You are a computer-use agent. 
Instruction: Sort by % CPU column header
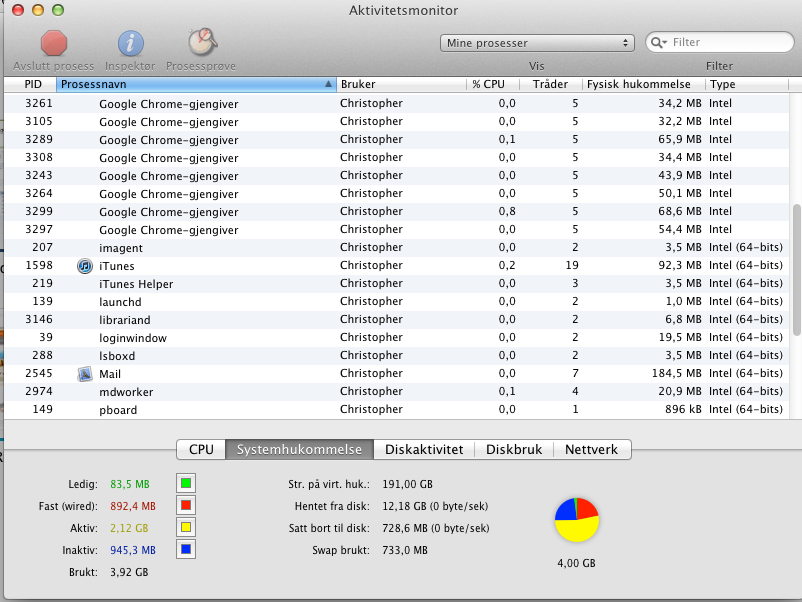pyautogui.click(x=493, y=84)
